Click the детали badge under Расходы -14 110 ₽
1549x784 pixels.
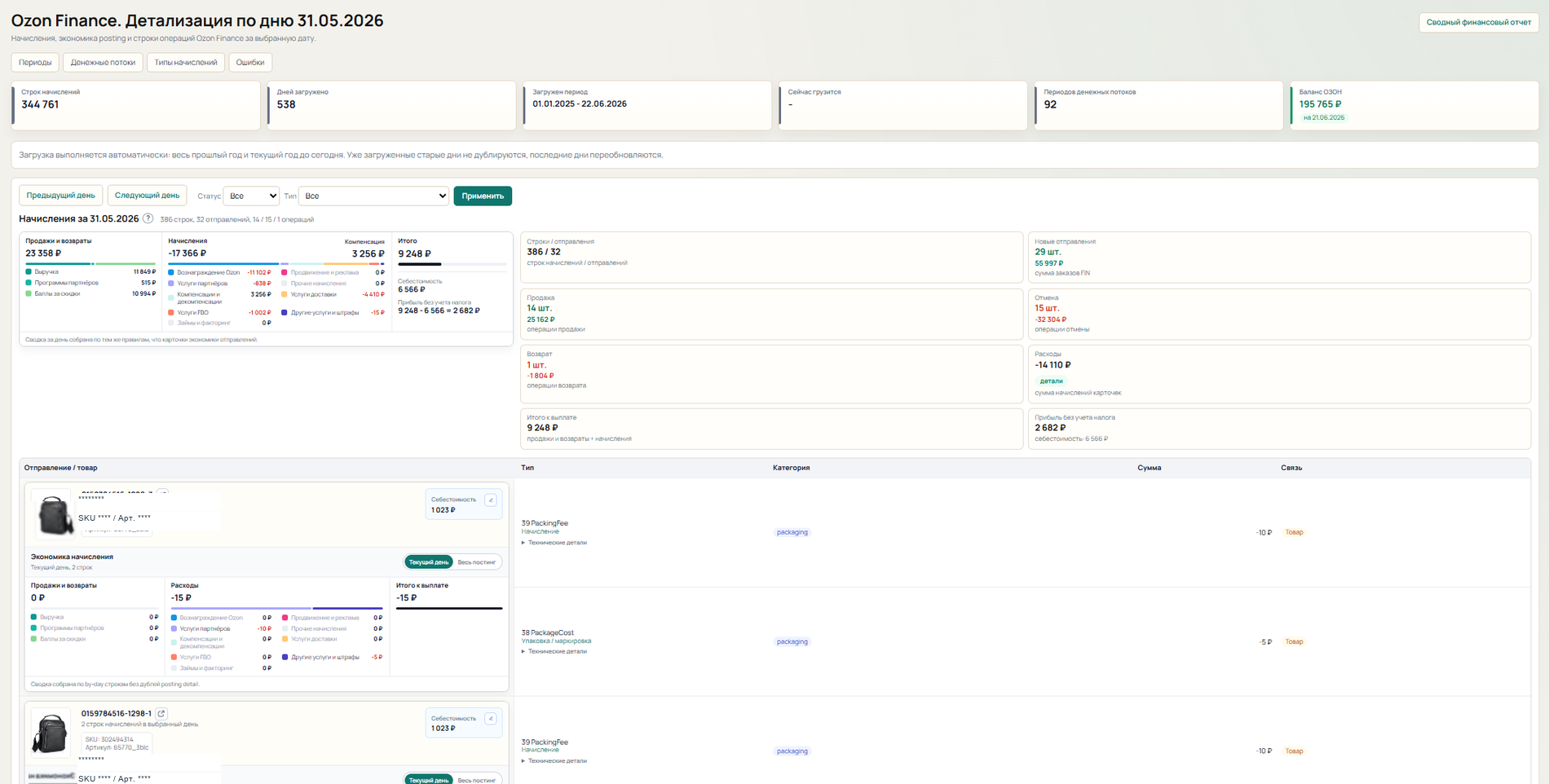(1051, 381)
